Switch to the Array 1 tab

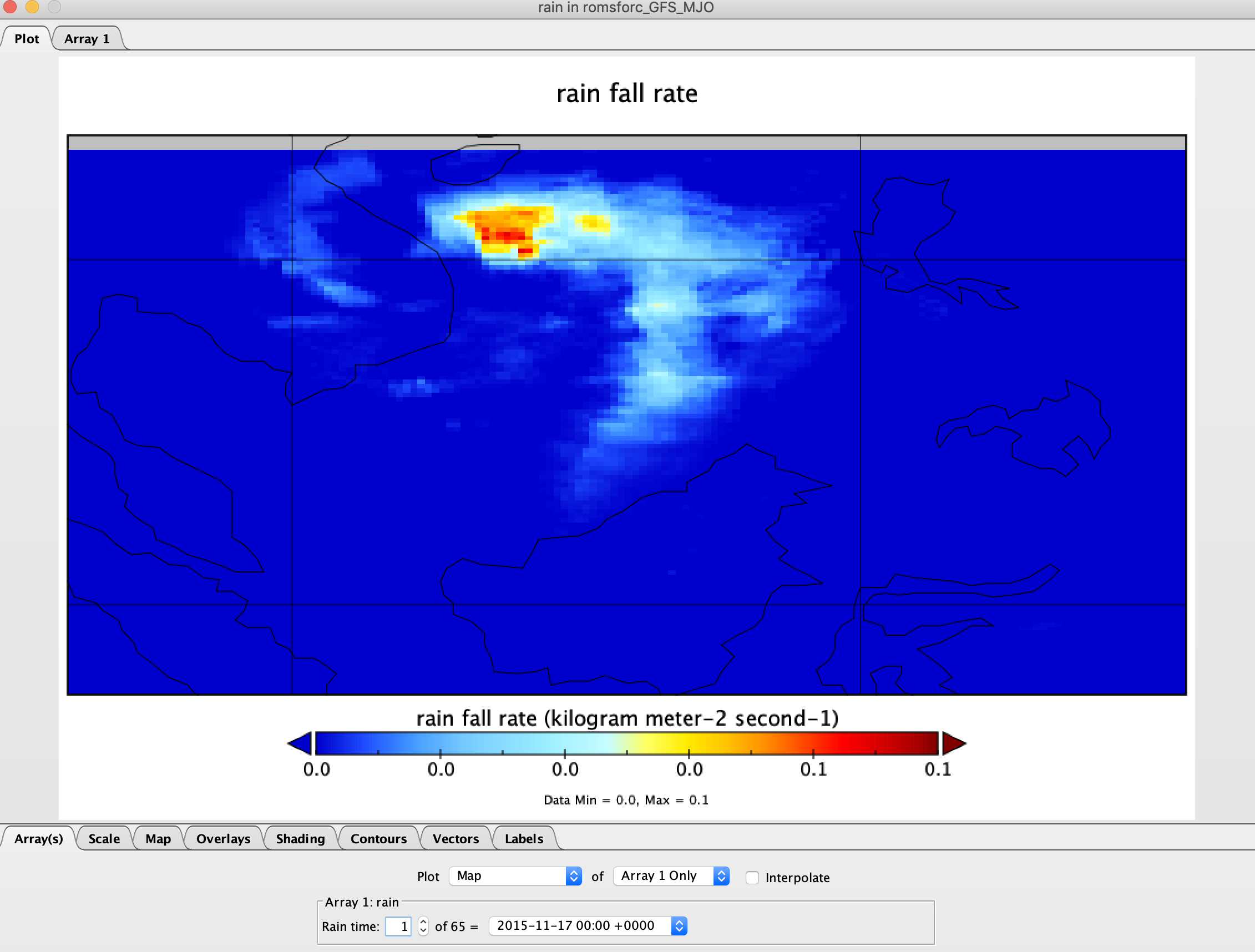point(87,39)
